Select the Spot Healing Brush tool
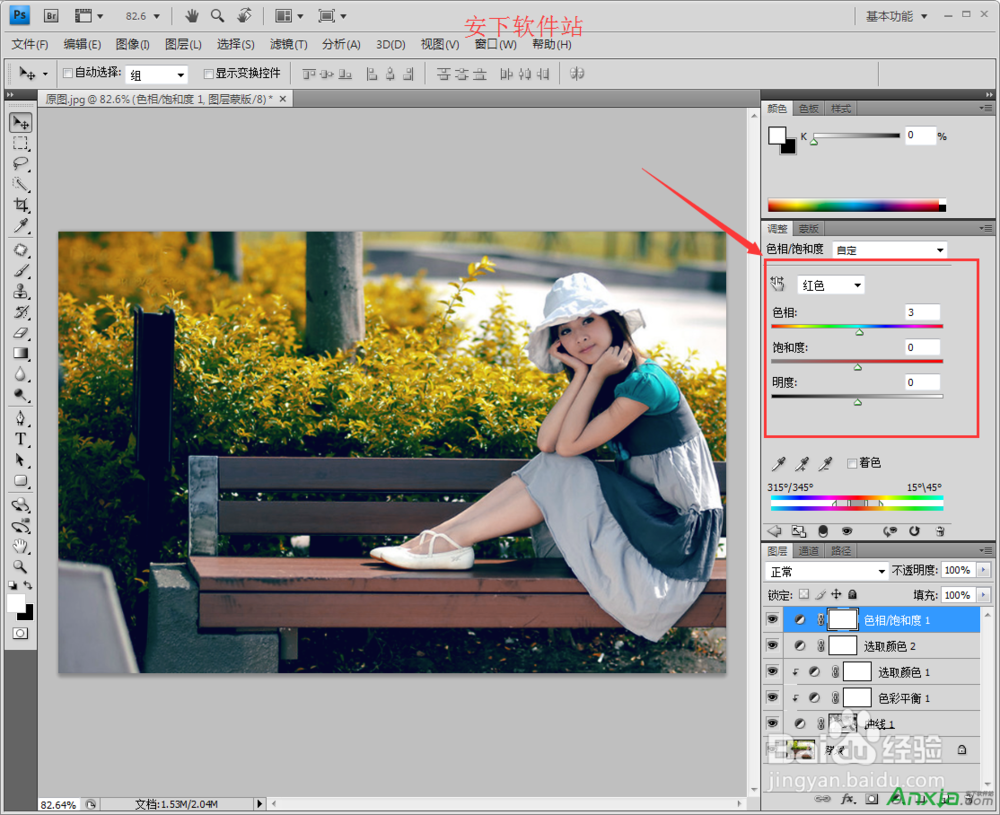The height and width of the screenshot is (815, 1000). (x=20, y=250)
